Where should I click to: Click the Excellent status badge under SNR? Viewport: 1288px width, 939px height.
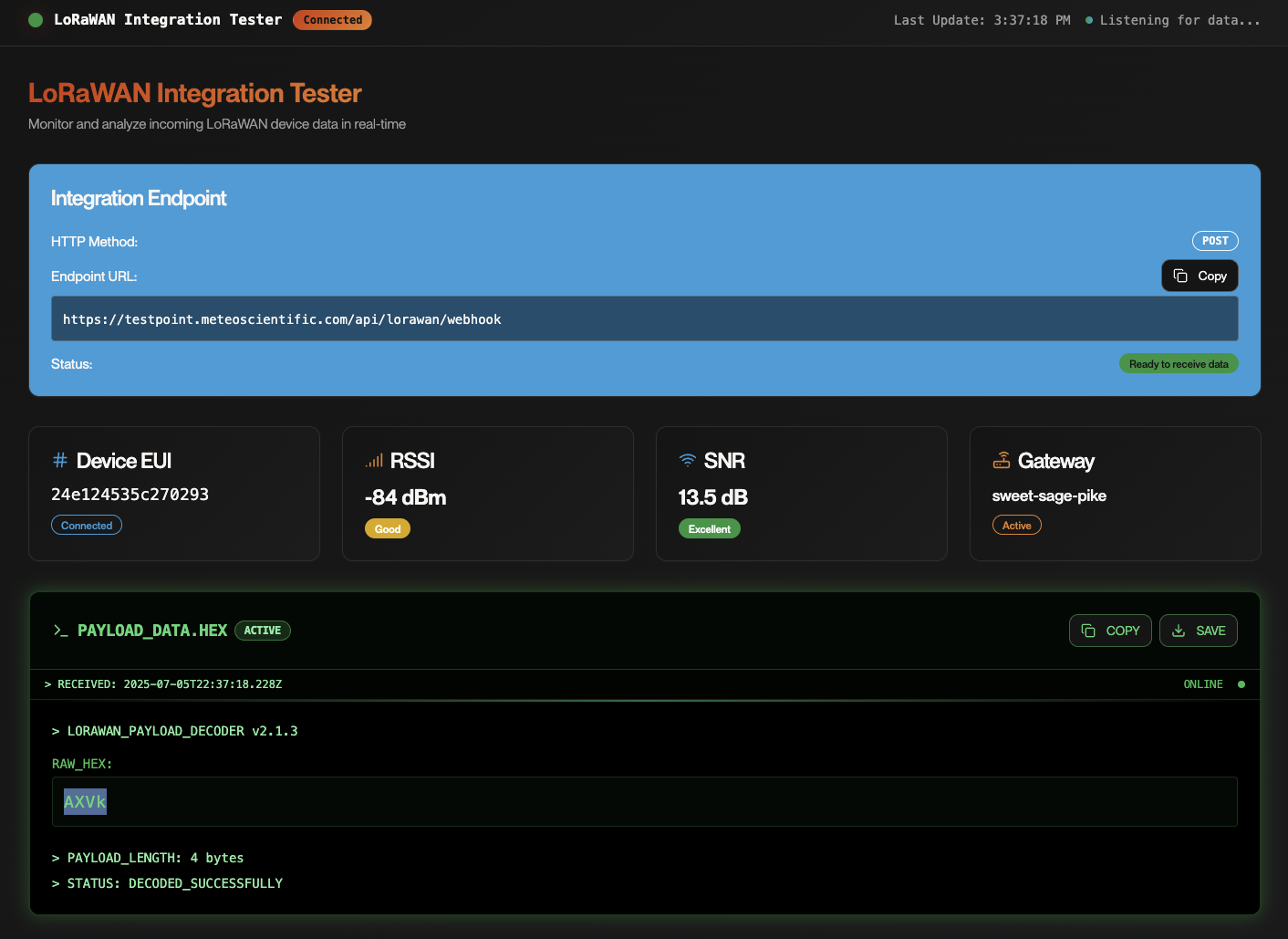709,527
